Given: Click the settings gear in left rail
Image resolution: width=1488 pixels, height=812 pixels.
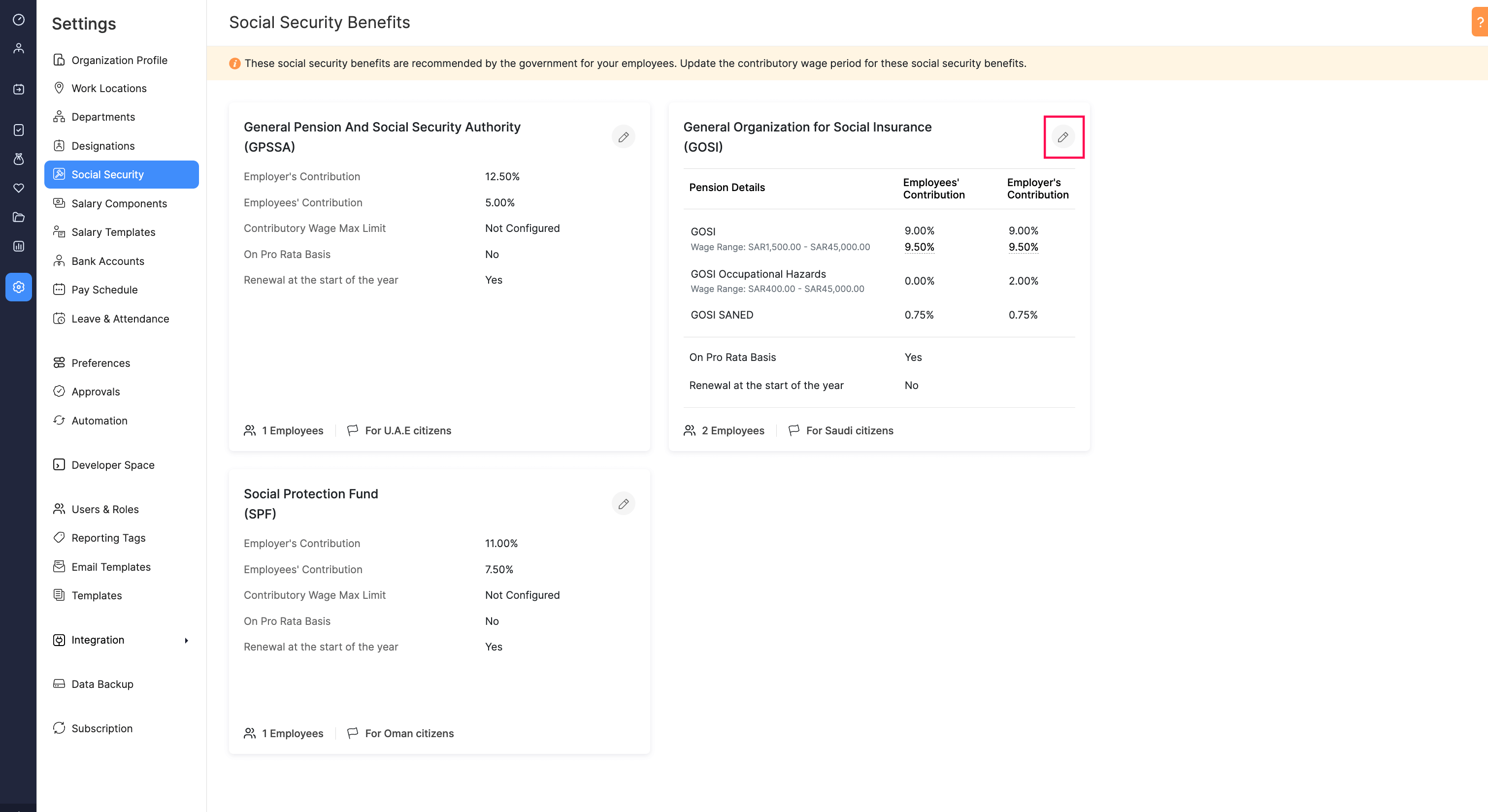Looking at the screenshot, I should (19, 287).
